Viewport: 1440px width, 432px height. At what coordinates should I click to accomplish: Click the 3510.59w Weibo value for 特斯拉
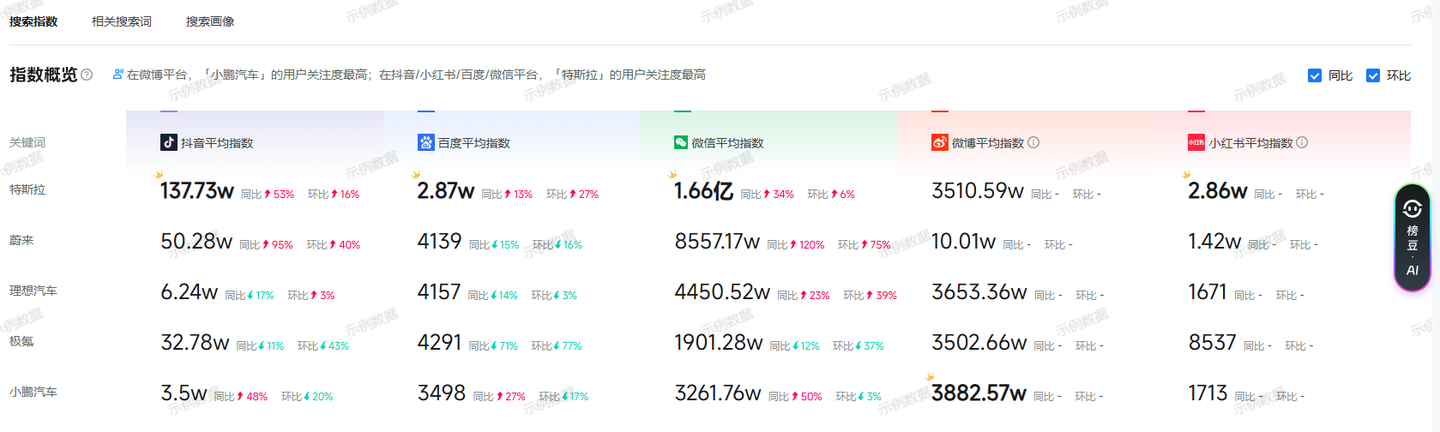coord(977,191)
